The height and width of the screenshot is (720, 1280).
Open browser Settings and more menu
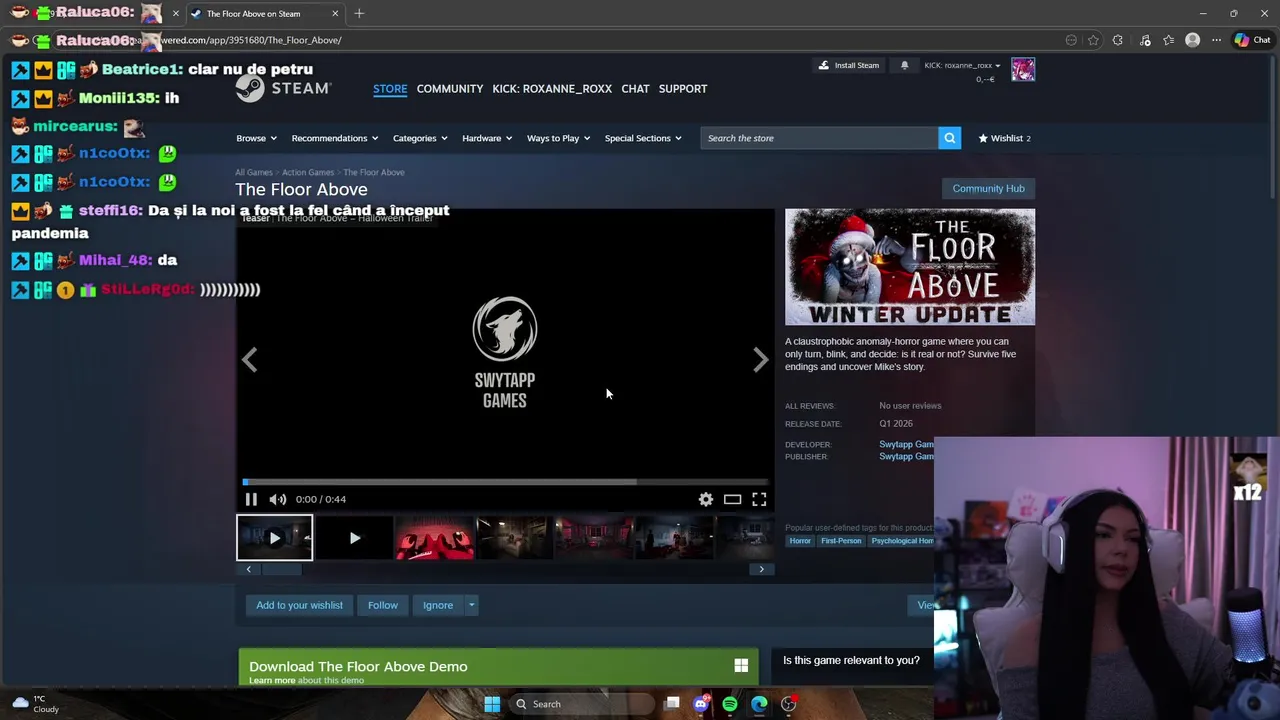pos(1216,40)
